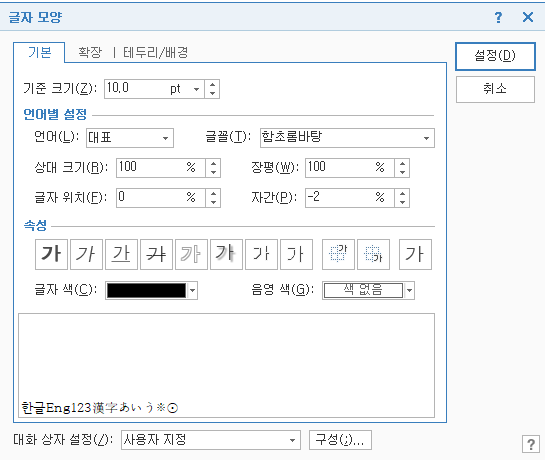Toggle the superscript attribute button
This screenshot has height=460, width=545.
[339, 254]
